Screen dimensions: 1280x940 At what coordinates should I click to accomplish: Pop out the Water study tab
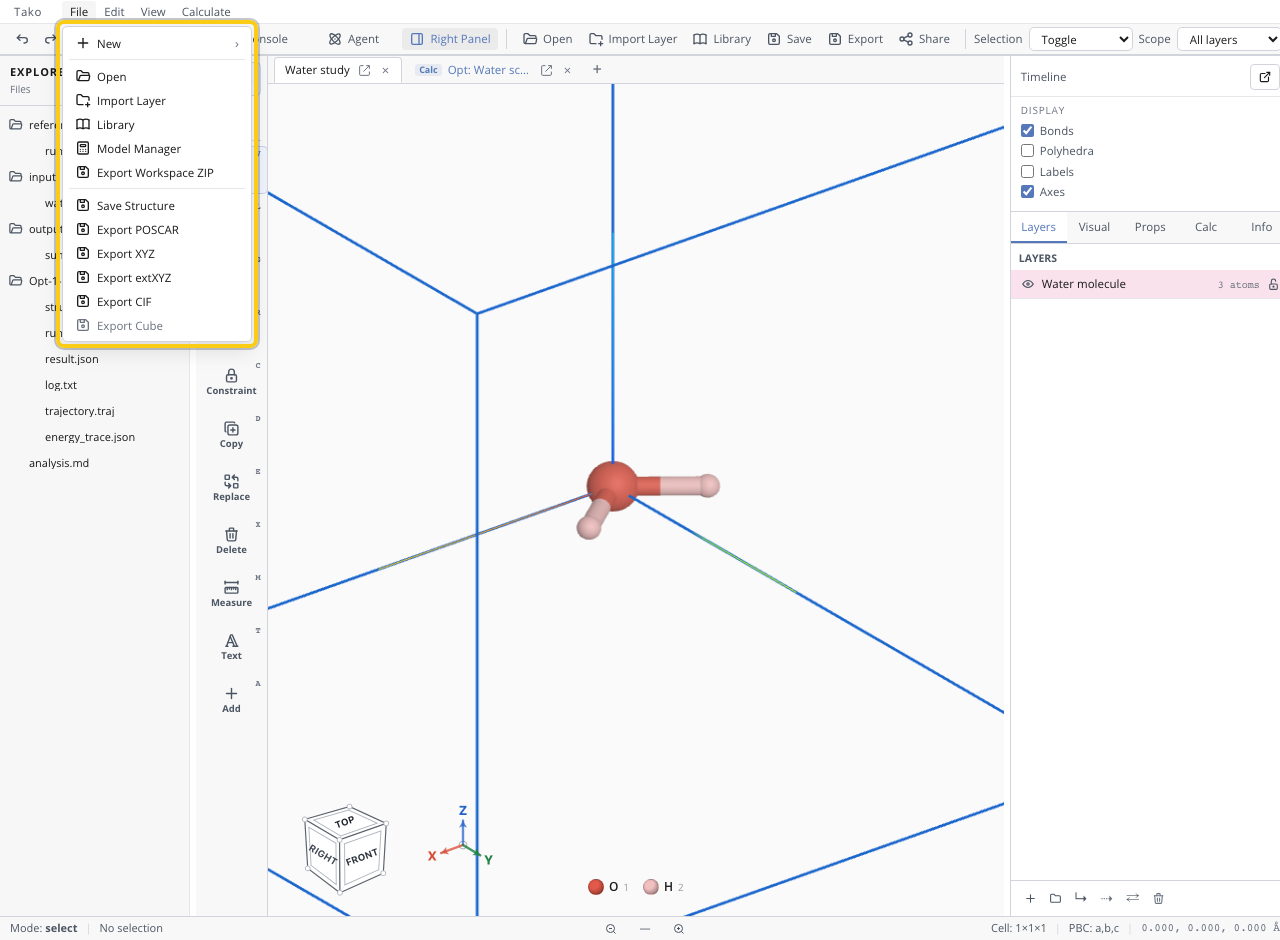click(x=365, y=70)
